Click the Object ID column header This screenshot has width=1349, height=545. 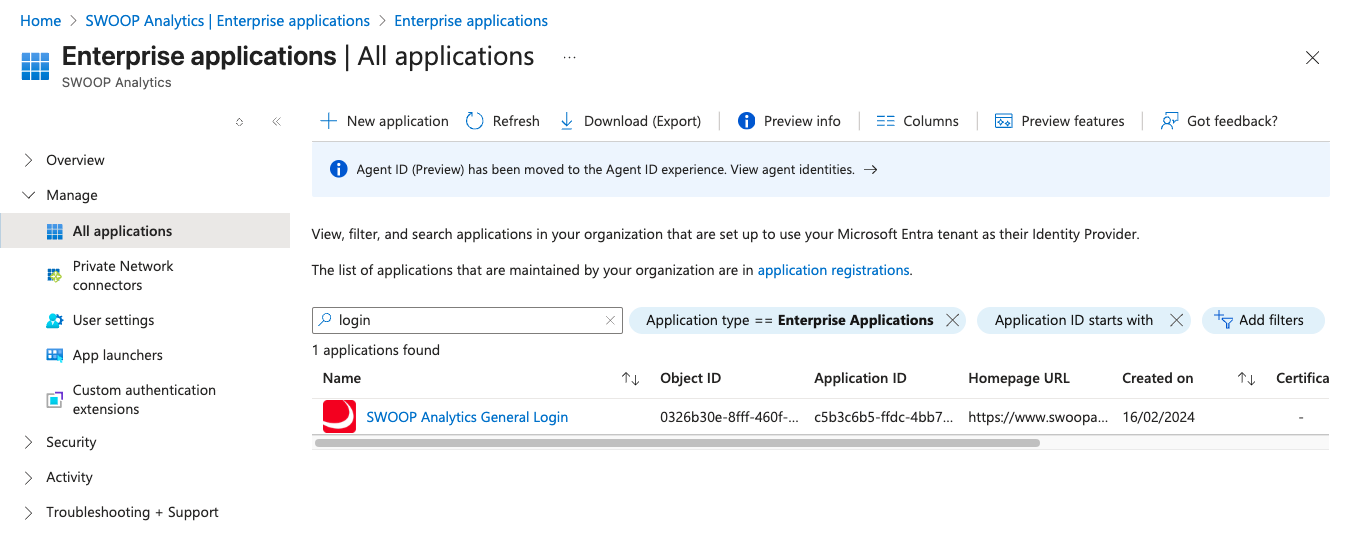(x=690, y=378)
